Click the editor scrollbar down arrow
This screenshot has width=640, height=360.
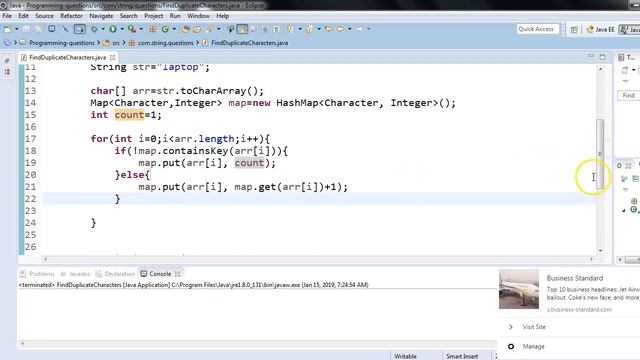(x=600, y=251)
